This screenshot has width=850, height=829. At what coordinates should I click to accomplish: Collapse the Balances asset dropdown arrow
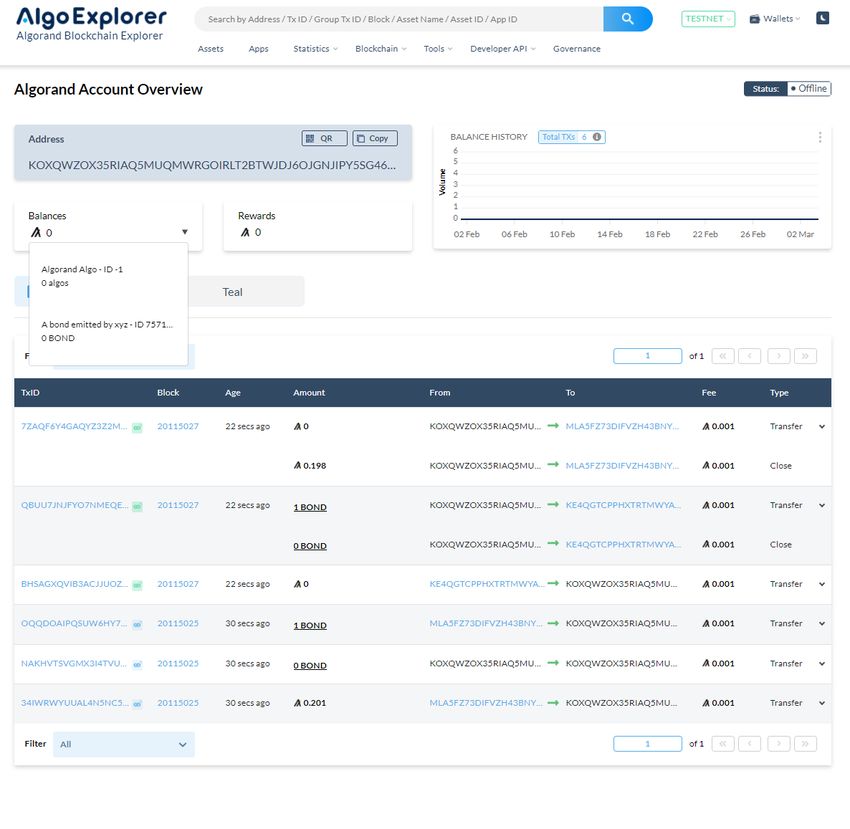[185, 233]
